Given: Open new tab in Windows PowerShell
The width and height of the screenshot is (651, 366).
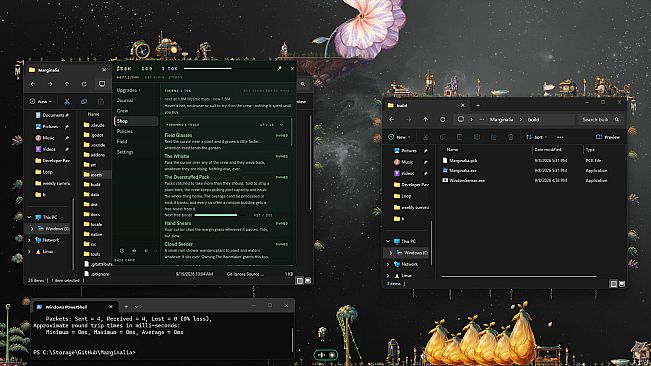Looking at the screenshot, I should (x=126, y=307).
